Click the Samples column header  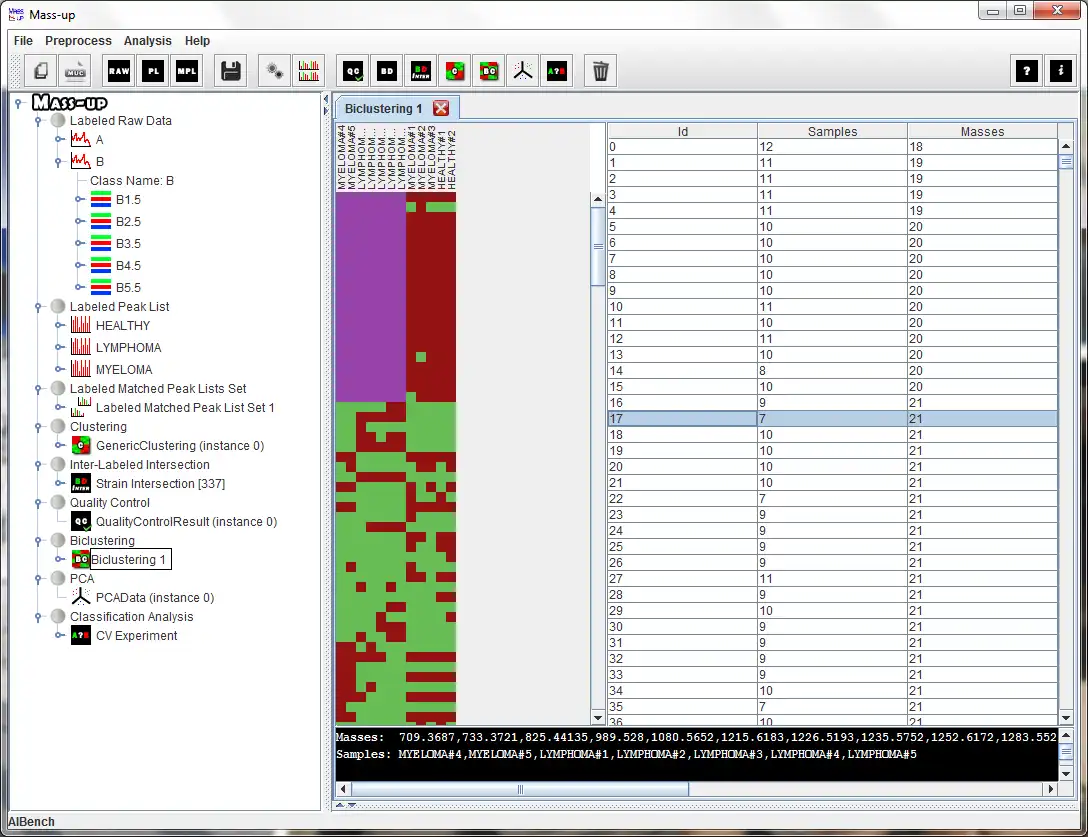[832, 131]
